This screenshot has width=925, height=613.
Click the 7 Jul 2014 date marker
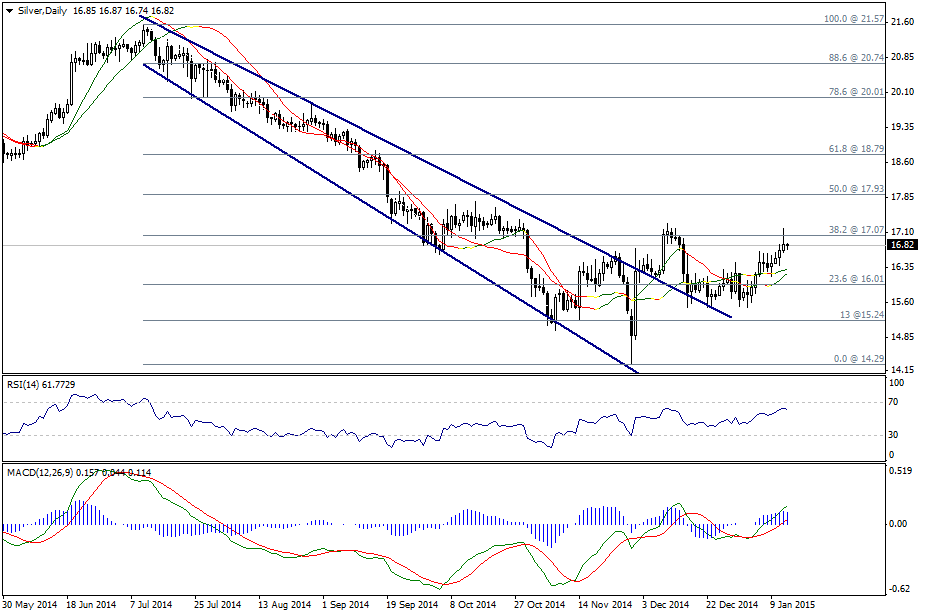point(159,605)
